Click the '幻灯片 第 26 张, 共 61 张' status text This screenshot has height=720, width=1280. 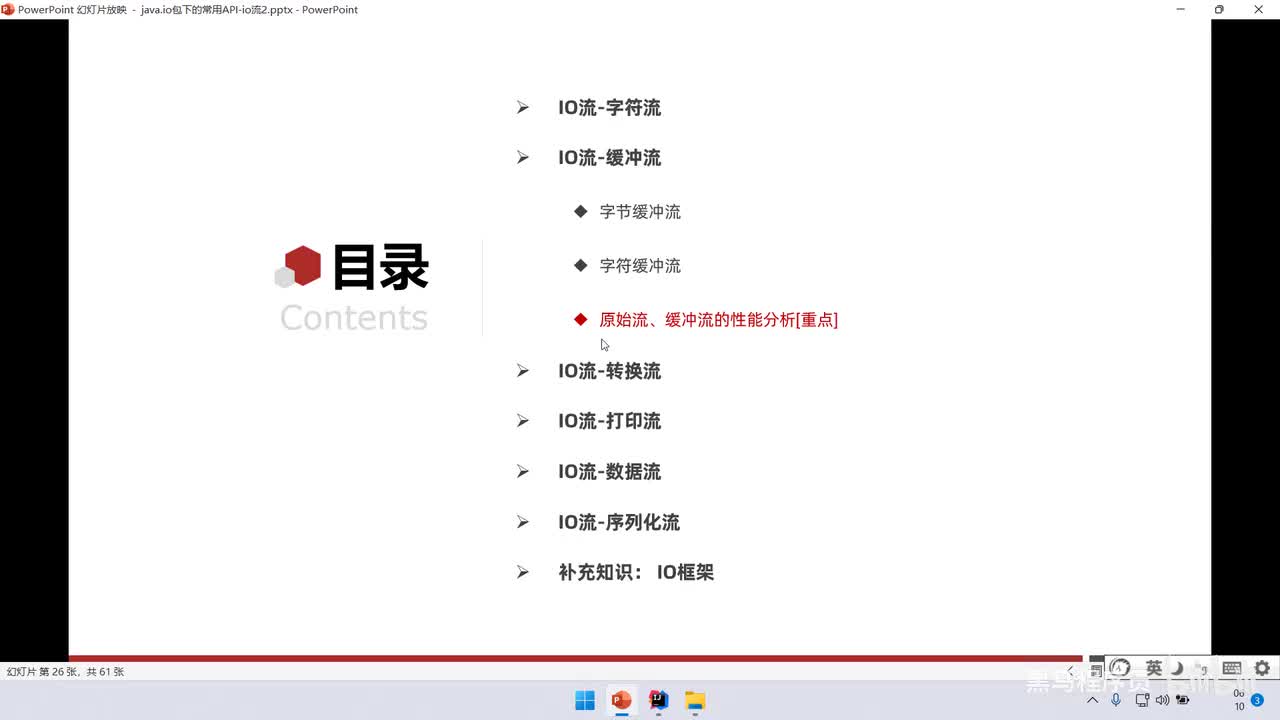pos(65,672)
